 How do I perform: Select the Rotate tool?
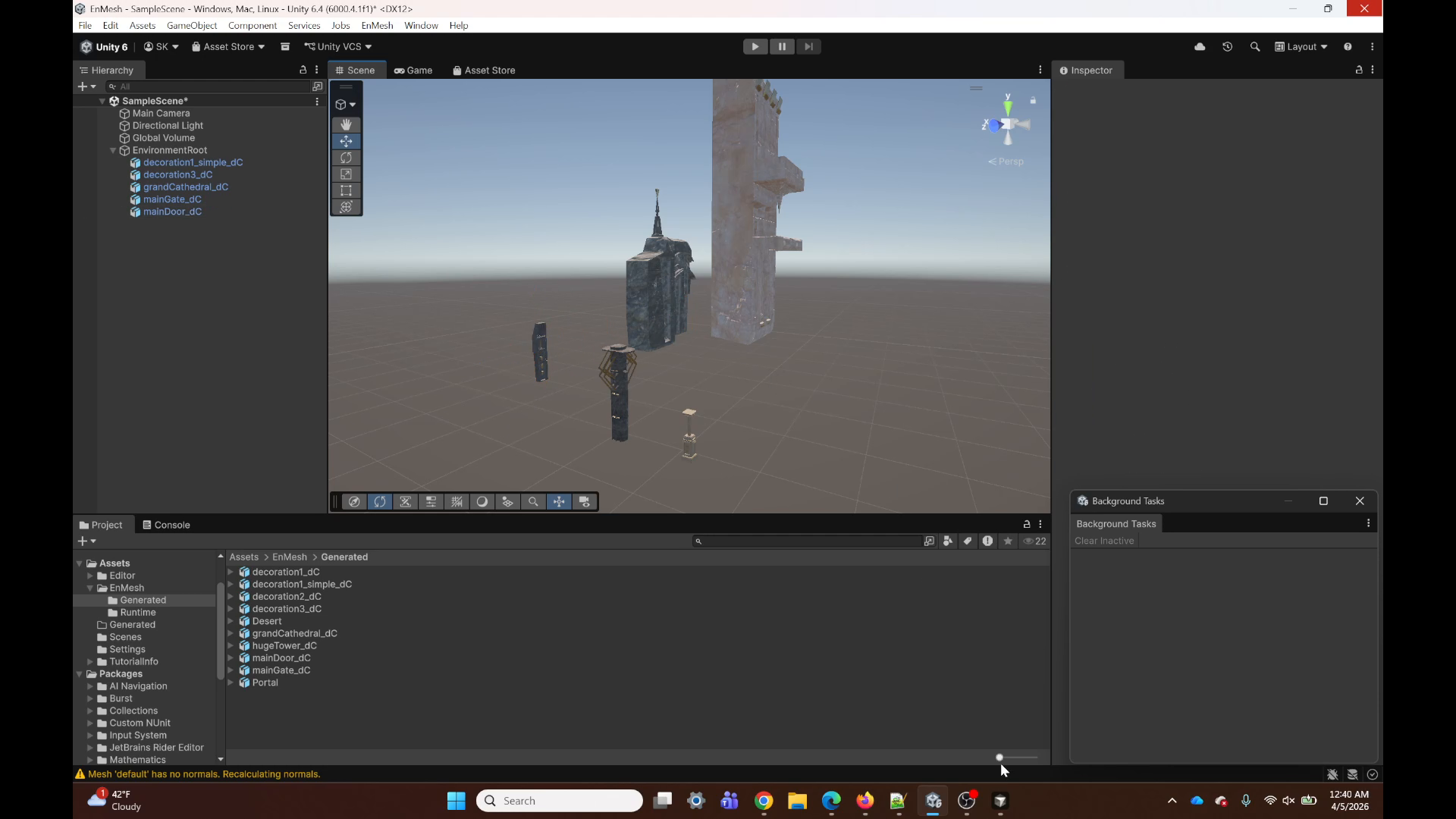click(346, 158)
